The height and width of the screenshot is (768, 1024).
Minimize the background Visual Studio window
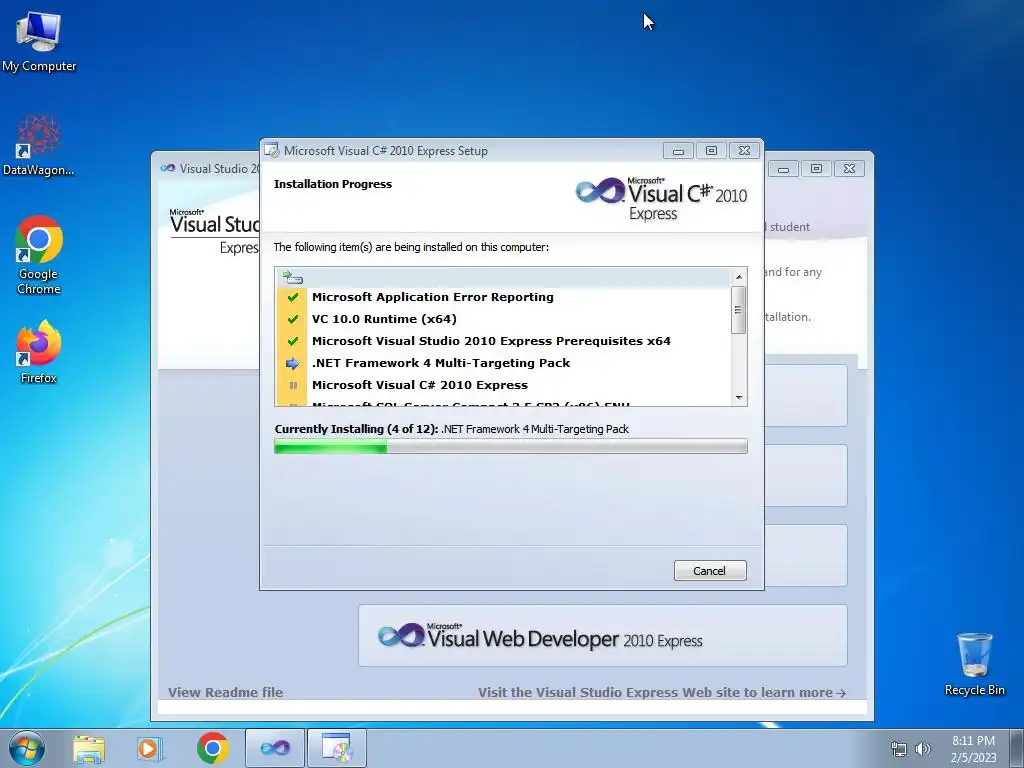[x=783, y=169]
